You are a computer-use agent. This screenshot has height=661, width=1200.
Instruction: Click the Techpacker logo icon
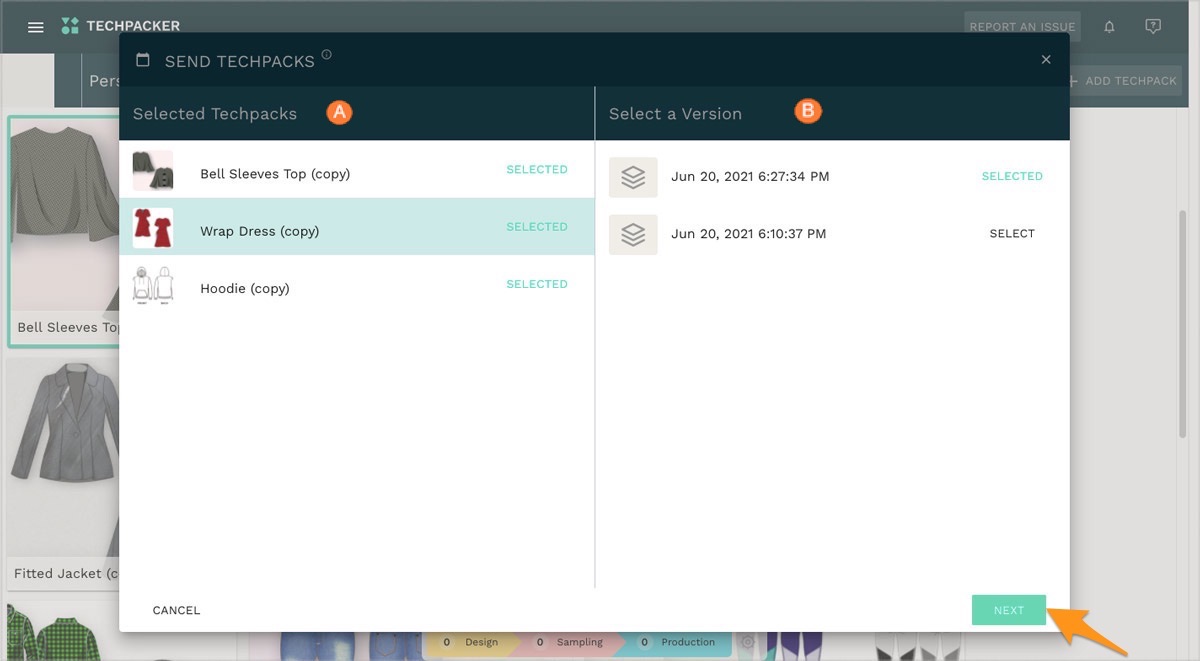pyautogui.click(x=69, y=26)
